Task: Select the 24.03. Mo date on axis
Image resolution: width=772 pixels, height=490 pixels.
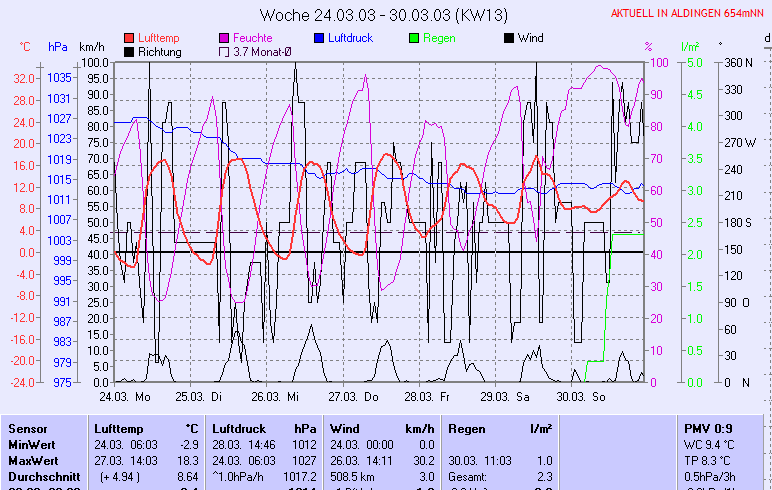Action: (x=124, y=397)
